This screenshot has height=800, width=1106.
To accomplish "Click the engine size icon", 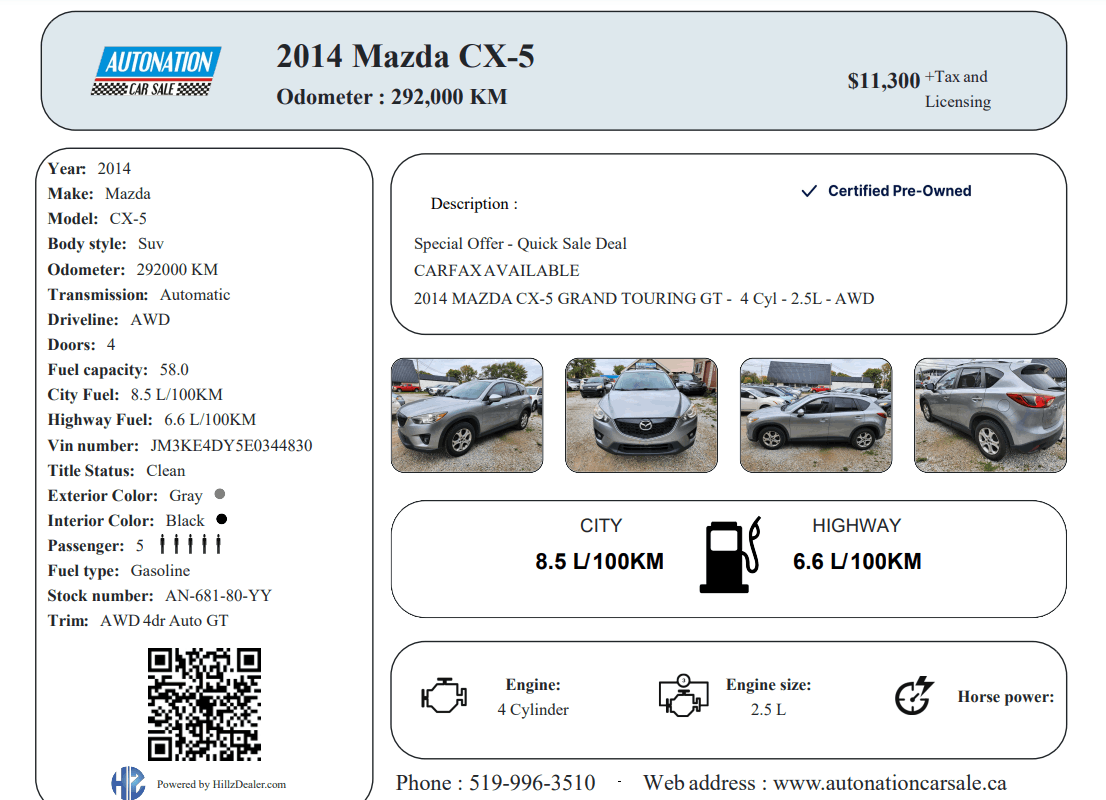I will pyautogui.click(x=683, y=696).
